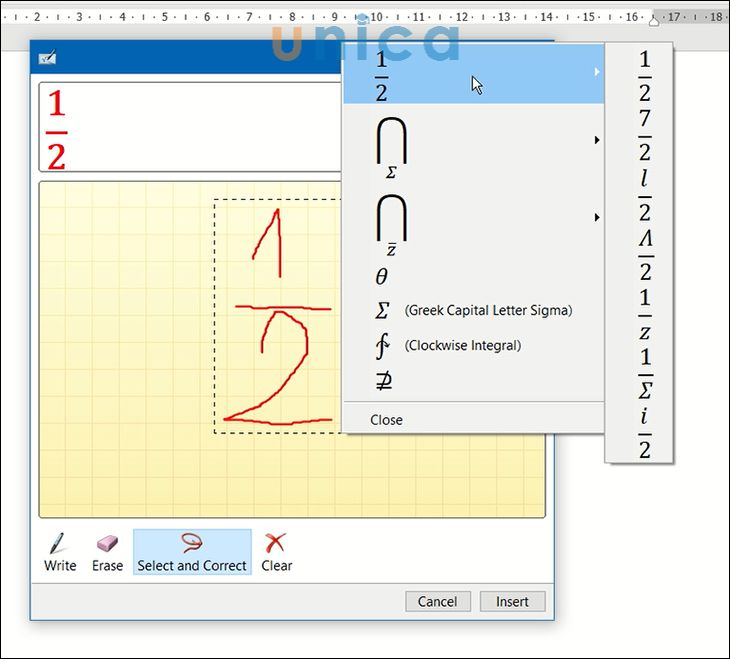Select the Erase tool
This screenshot has width=730, height=659.
[107, 552]
